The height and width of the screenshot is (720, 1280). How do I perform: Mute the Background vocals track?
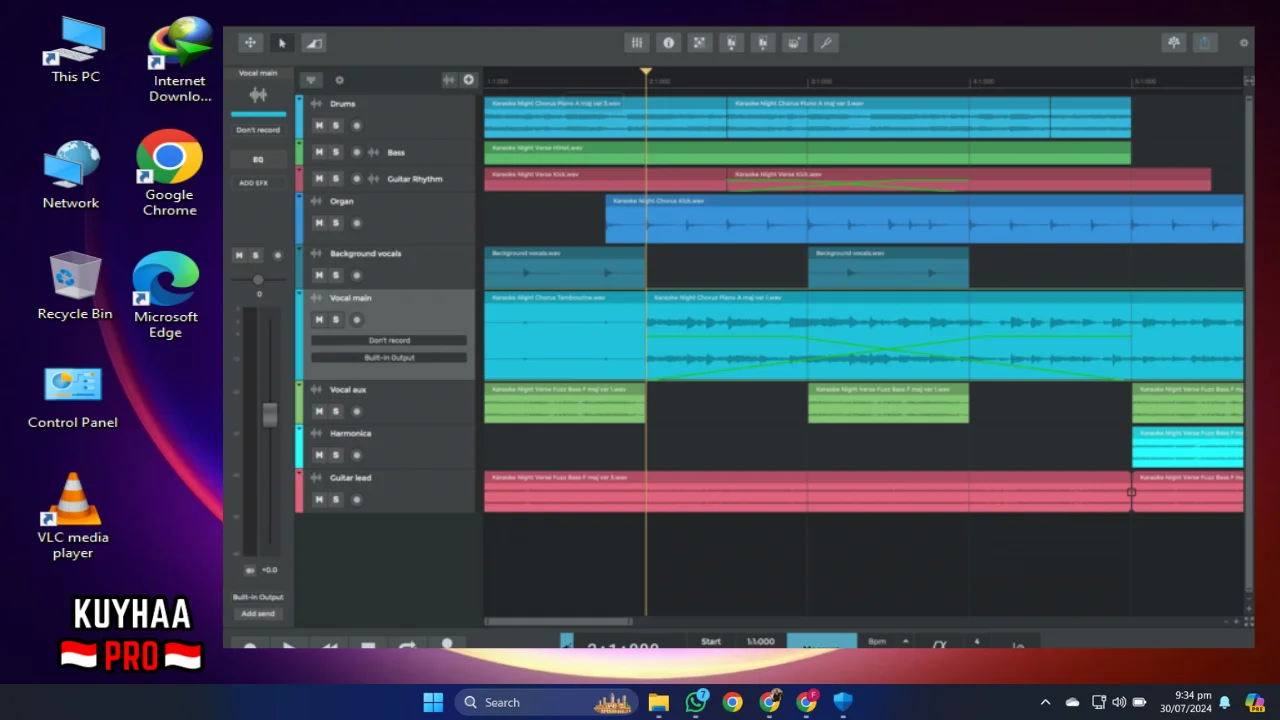pos(319,275)
